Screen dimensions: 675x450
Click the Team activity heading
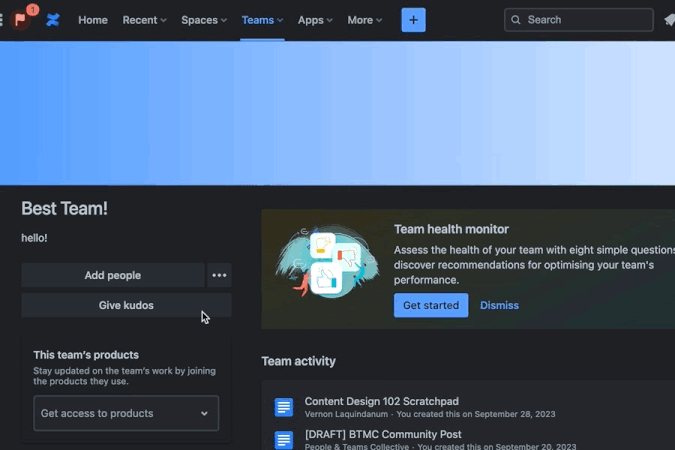pos(298,361)
